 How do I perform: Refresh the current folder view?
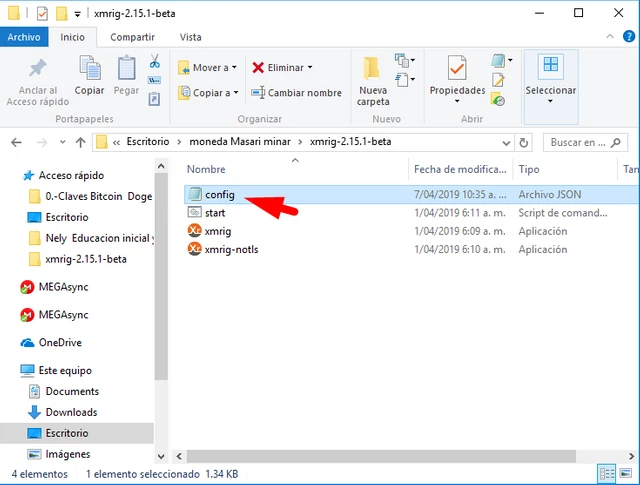(523, 142)
